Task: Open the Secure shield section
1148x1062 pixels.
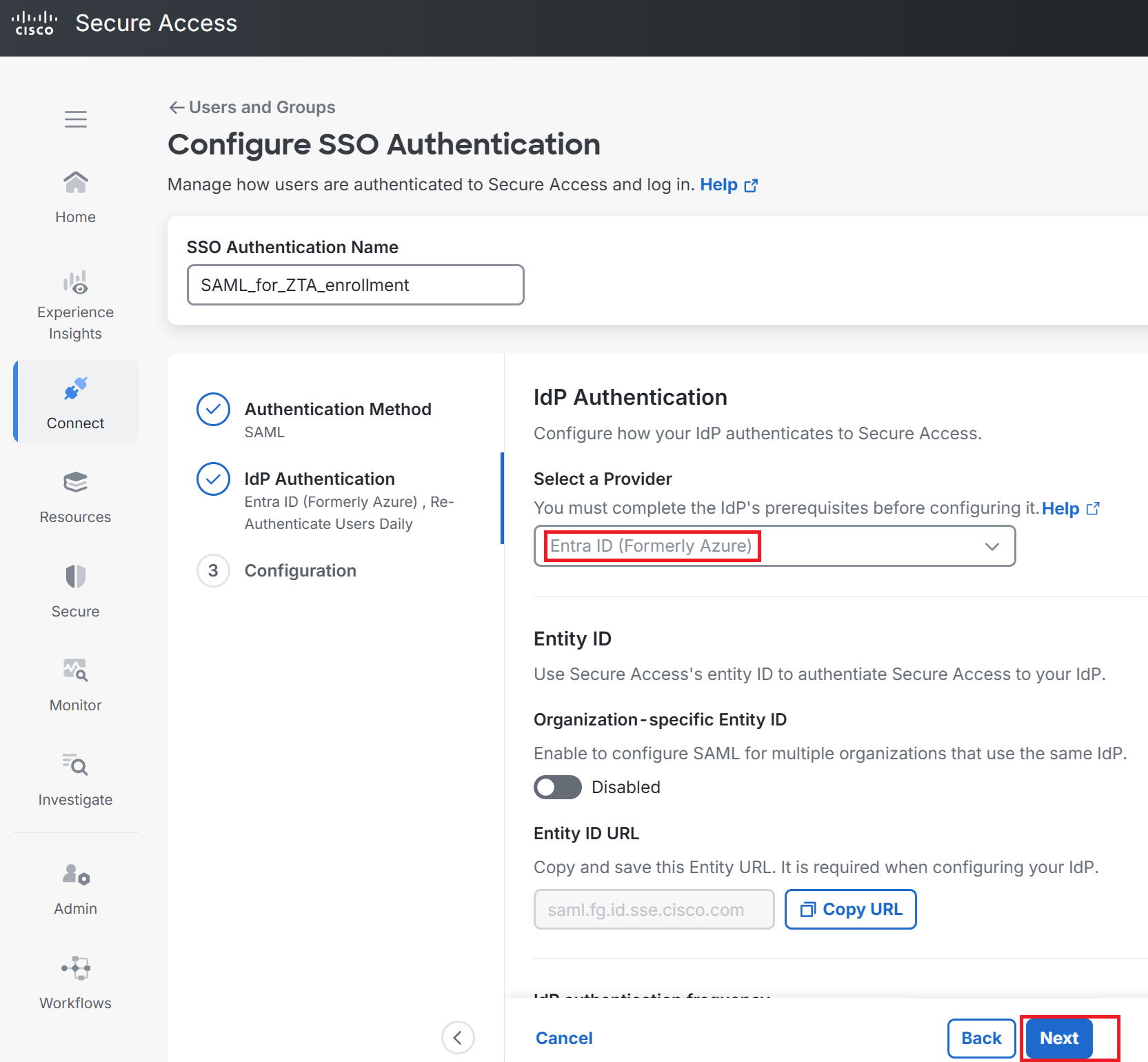Action: [76, 592]
